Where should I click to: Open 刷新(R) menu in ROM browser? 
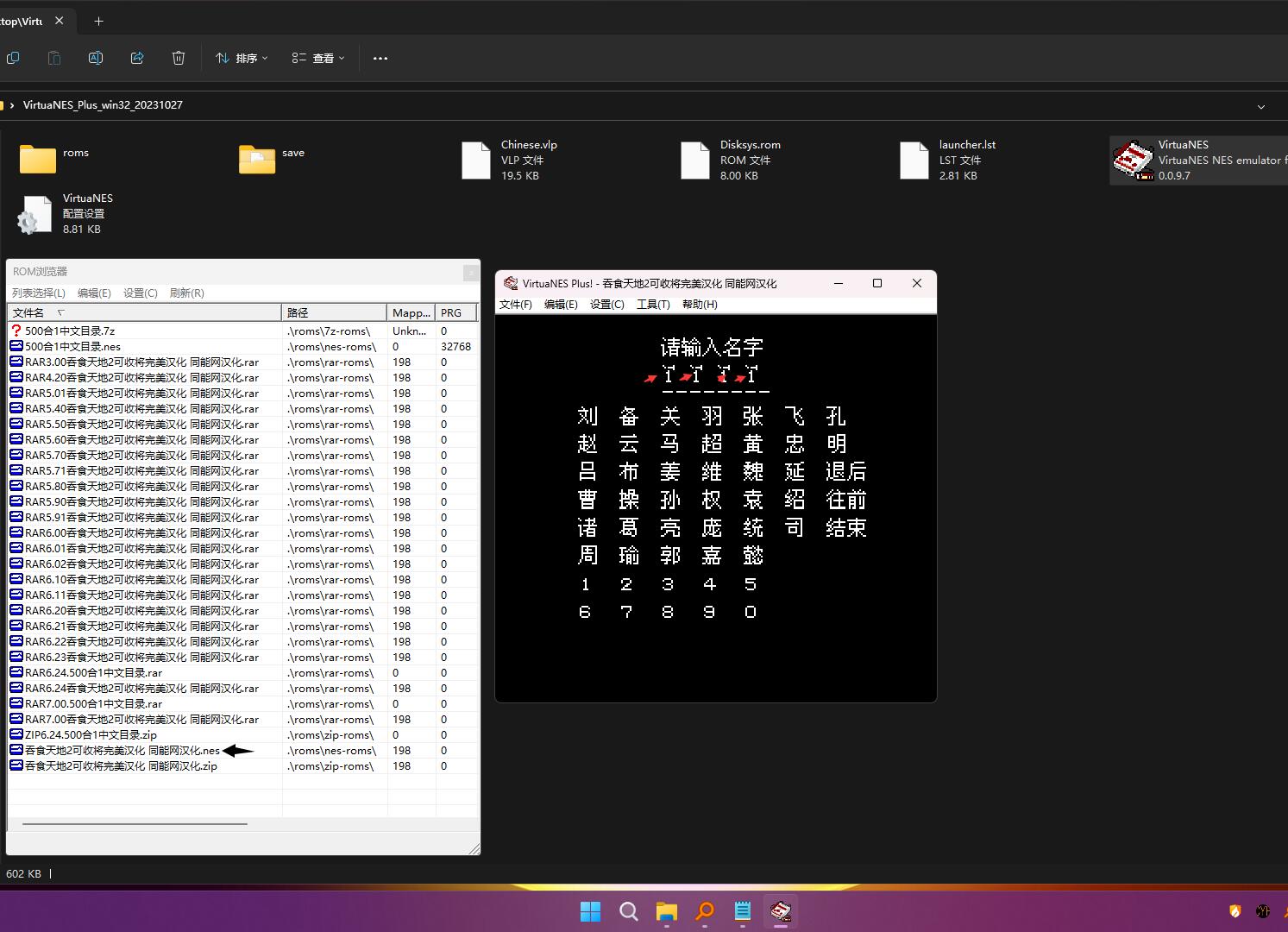[x=187, y=293]
